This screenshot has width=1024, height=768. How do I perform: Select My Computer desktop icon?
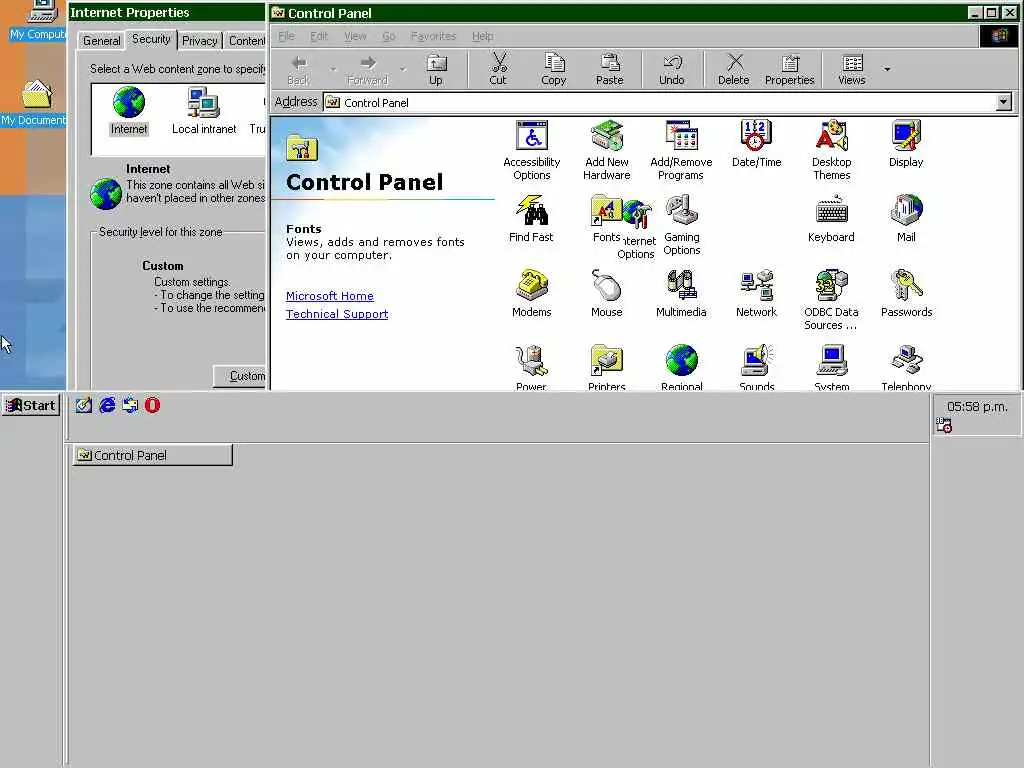coord(38,21)
